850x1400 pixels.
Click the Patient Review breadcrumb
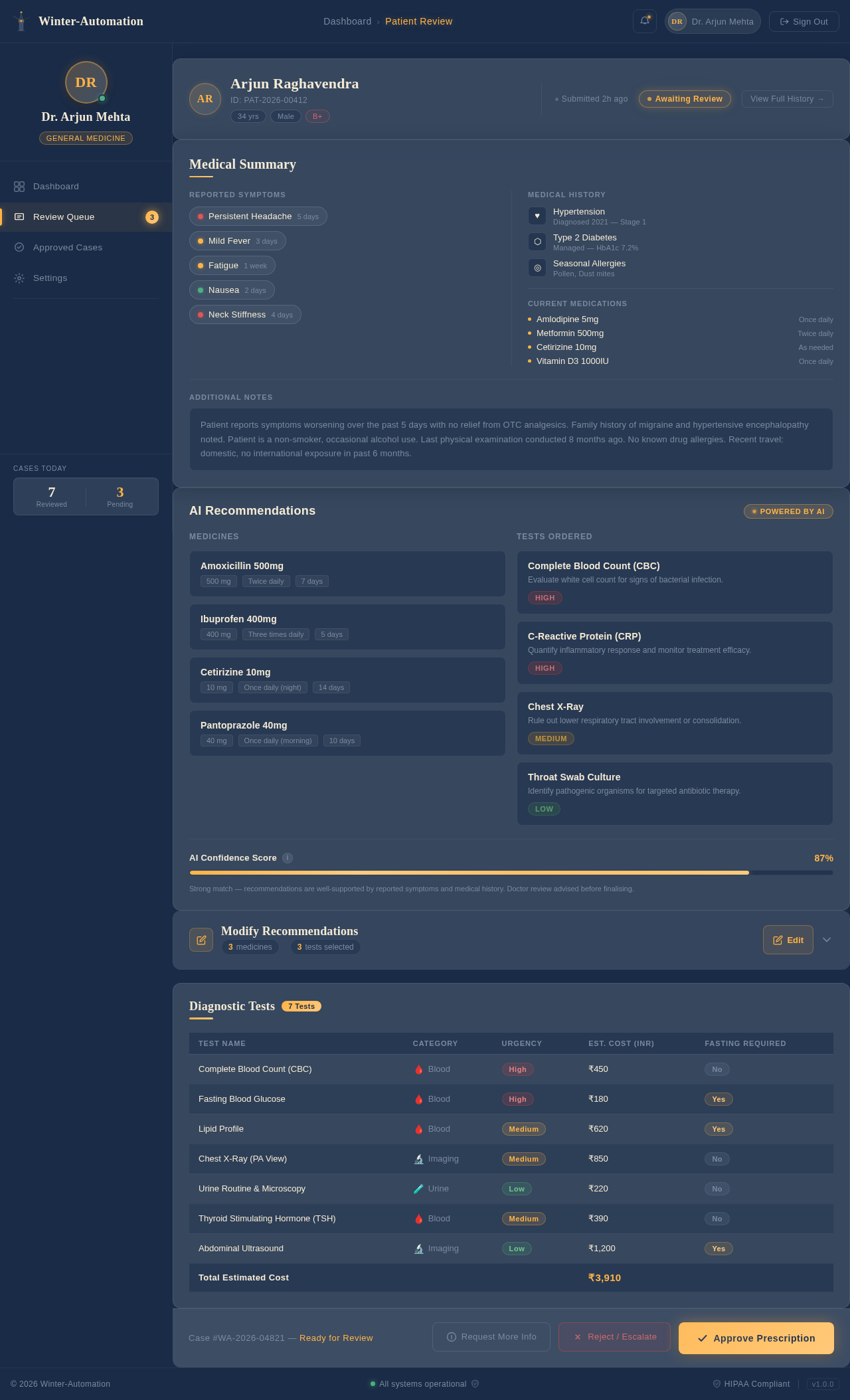coord(418,21)
